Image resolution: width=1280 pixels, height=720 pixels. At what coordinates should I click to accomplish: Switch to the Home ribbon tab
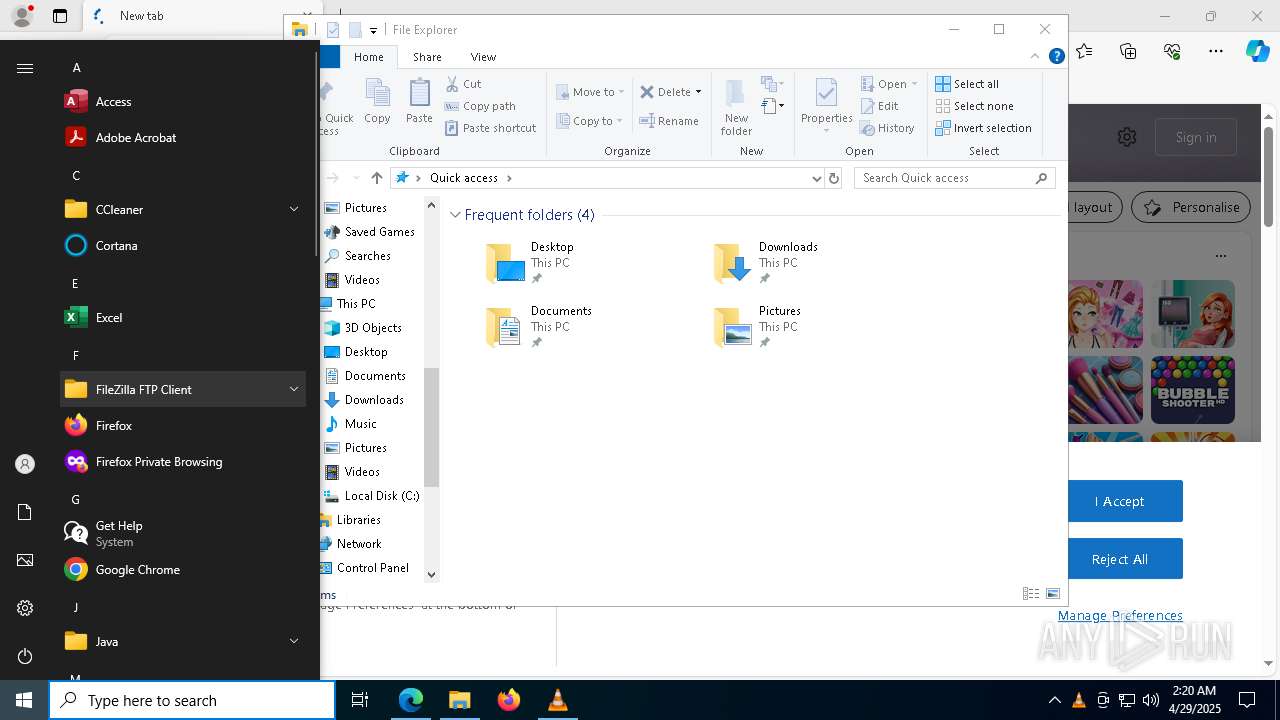368,57
